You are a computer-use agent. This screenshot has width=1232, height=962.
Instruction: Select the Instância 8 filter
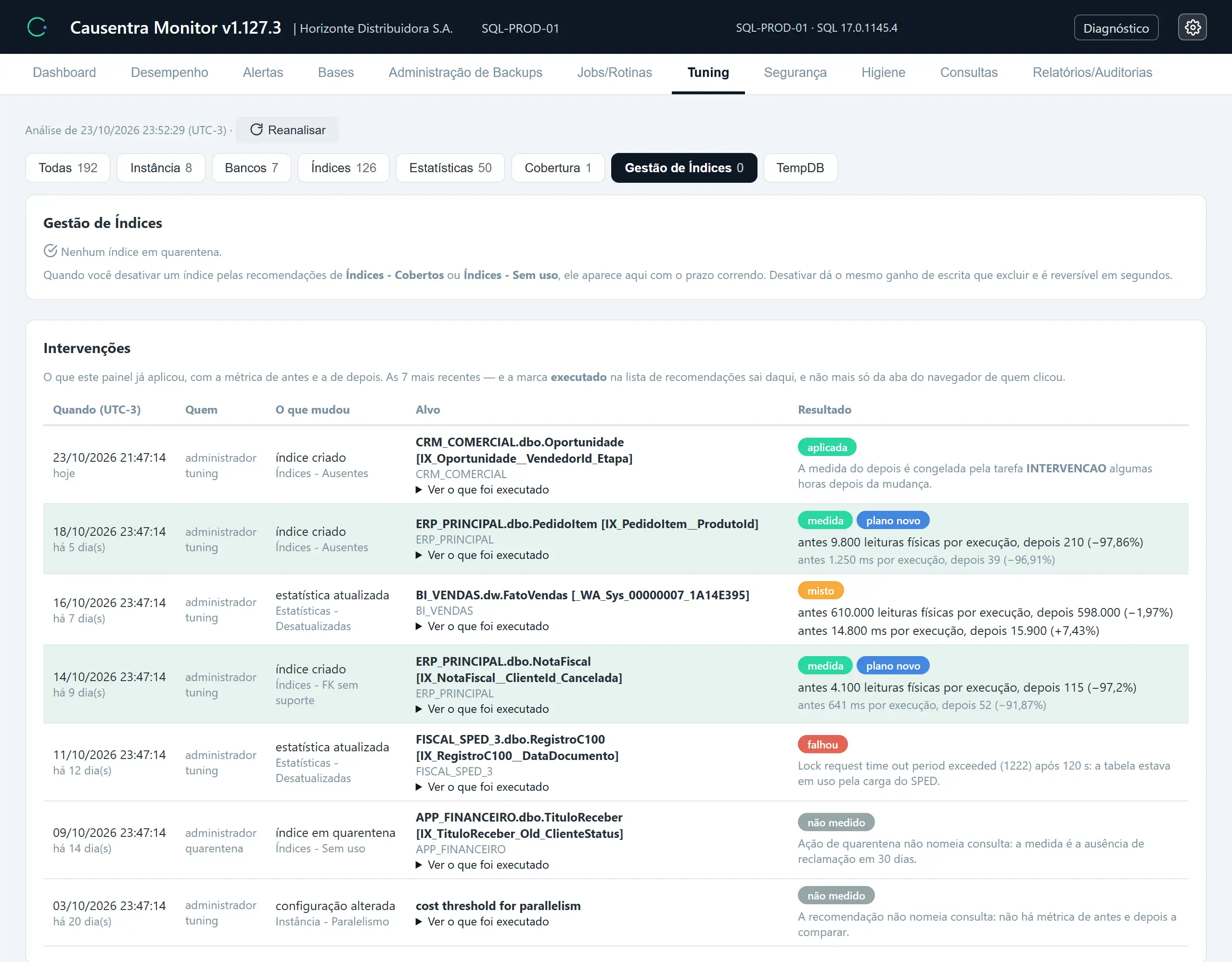[x=161, y=167]
